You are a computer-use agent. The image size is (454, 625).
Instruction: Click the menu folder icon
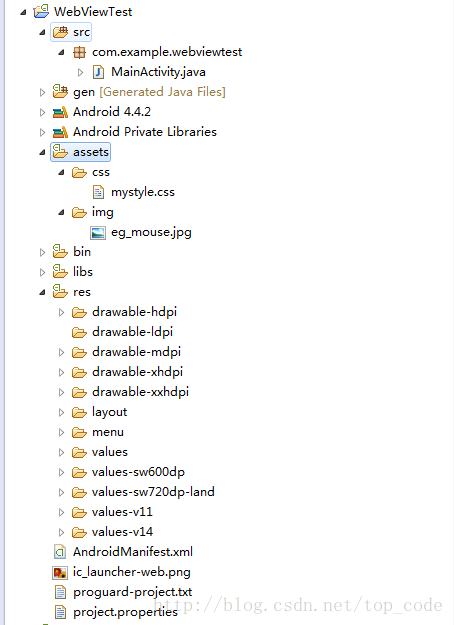coord(79,432)
